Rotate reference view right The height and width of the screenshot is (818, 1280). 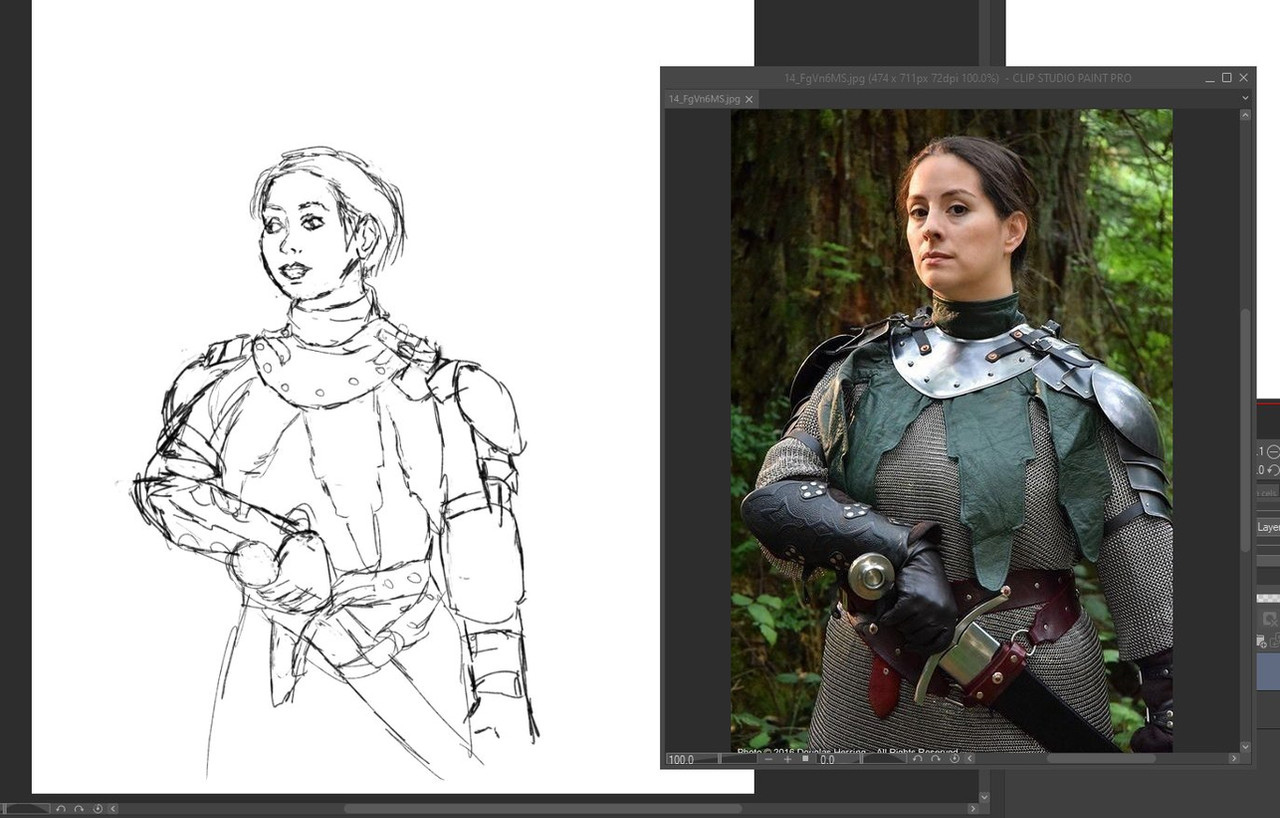[935, 759]
